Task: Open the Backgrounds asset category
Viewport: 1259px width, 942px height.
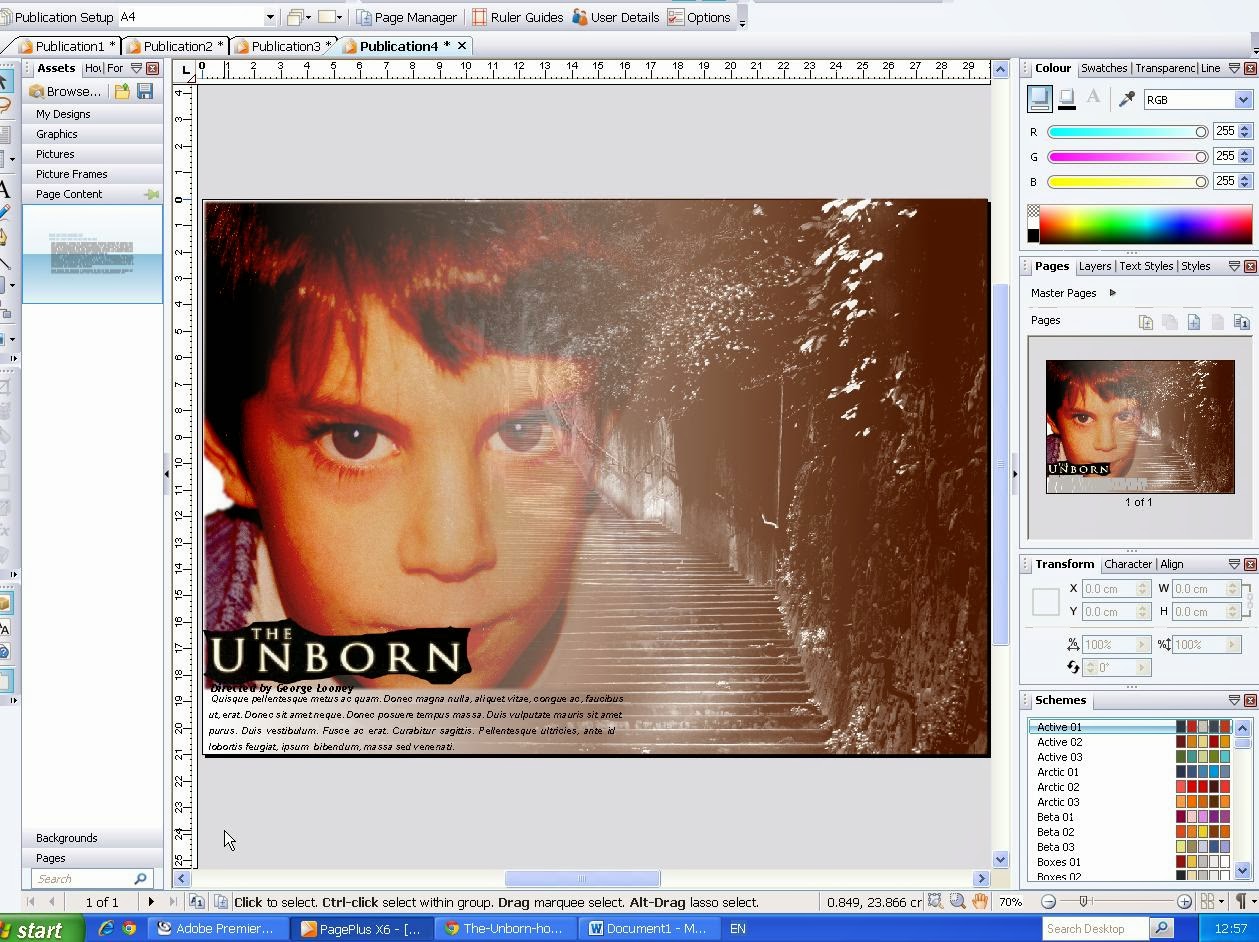Action: (93, 838)
